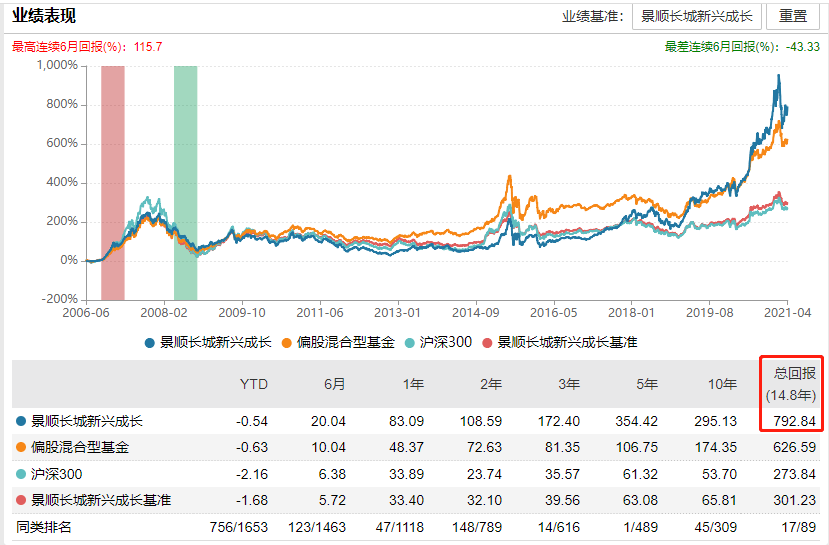
Task: Click the green highlighted worst-period band
Action: [186, 182]
